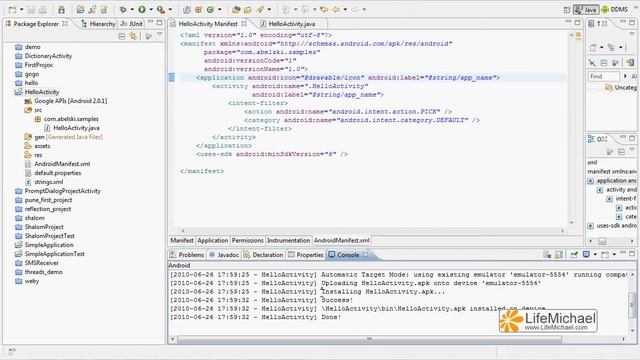The width and height of the screenshot is (640, 360).
Task: Switch to the DDMS perspective
Action: [x=615, y=9]
